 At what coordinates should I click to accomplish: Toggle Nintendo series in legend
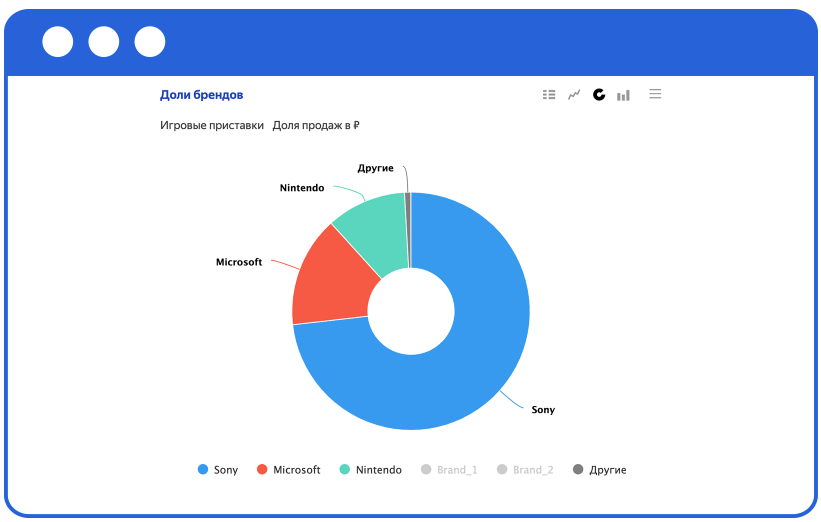(371, 470)
